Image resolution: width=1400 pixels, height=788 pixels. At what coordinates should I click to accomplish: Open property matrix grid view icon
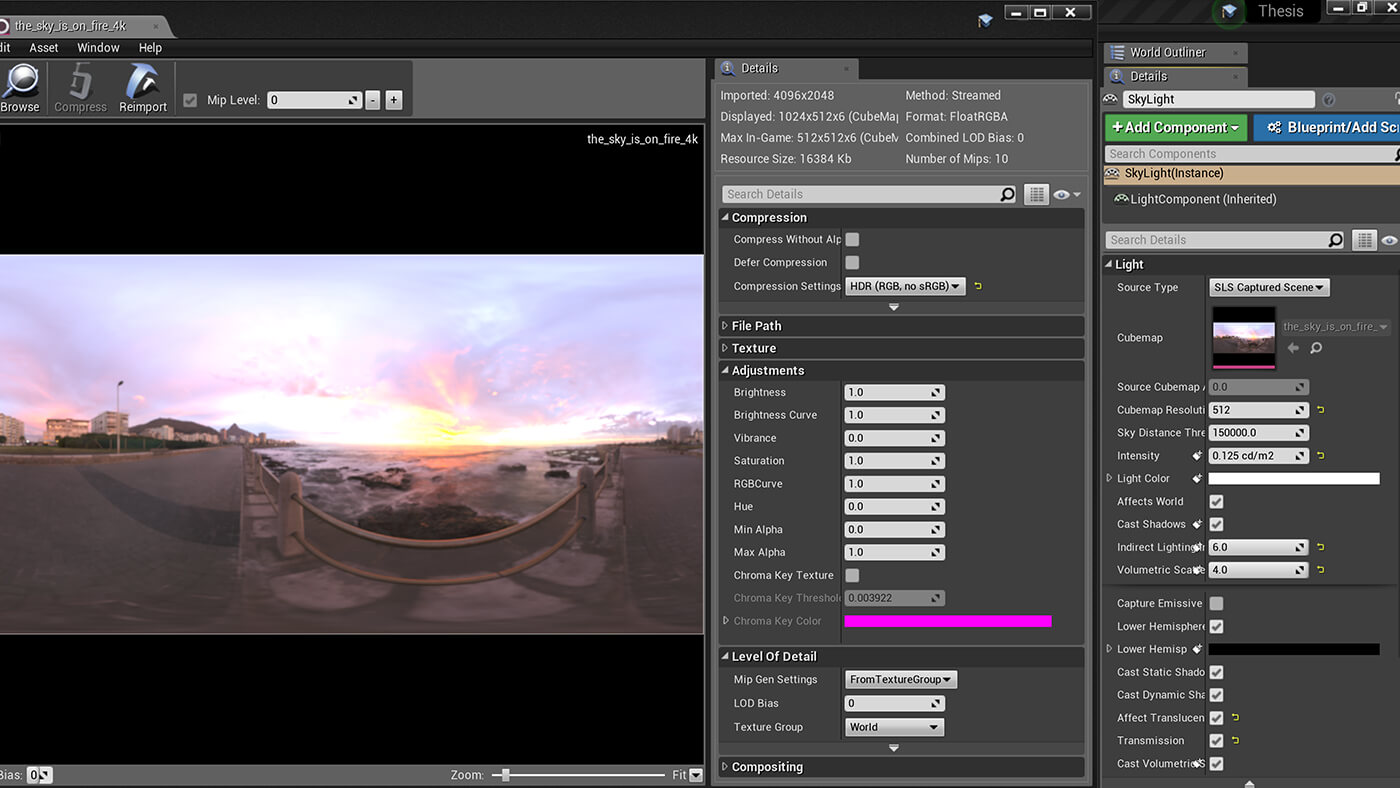click(x=1036, y=195)
